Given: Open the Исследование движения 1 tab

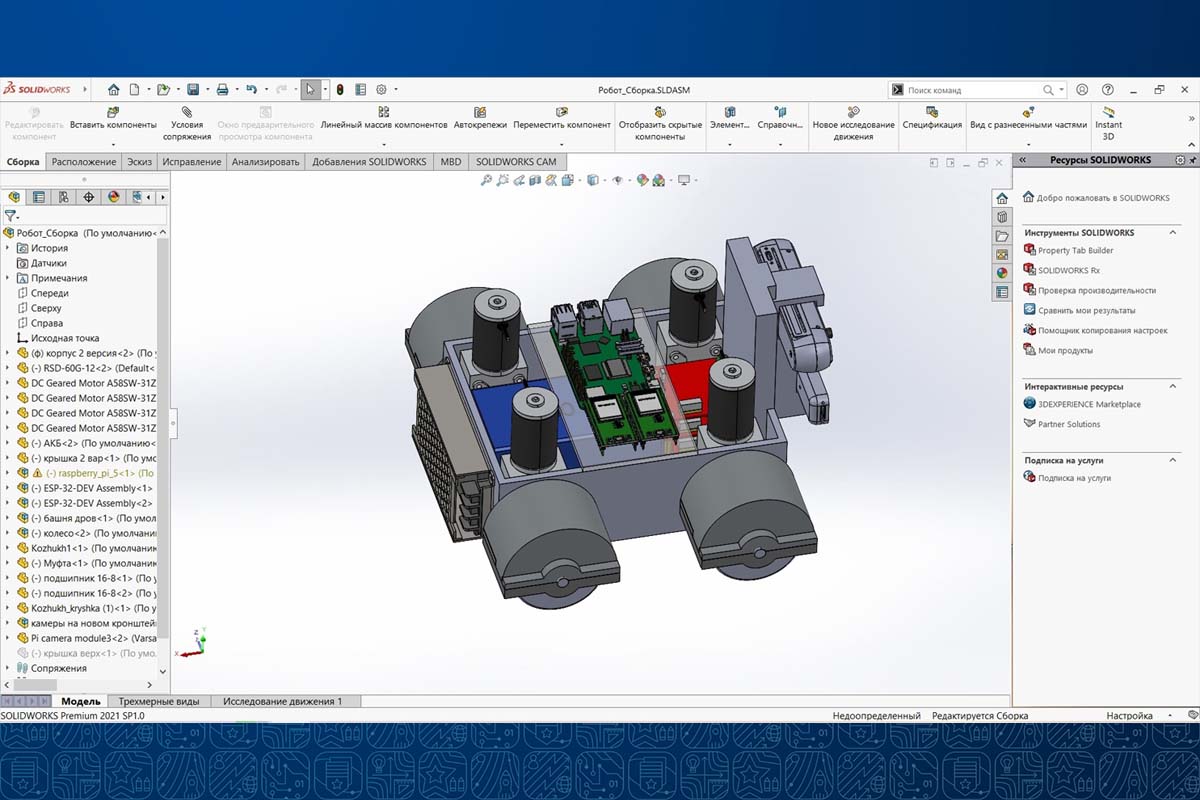Looking at the screenshot, I should tap(282, 701).
